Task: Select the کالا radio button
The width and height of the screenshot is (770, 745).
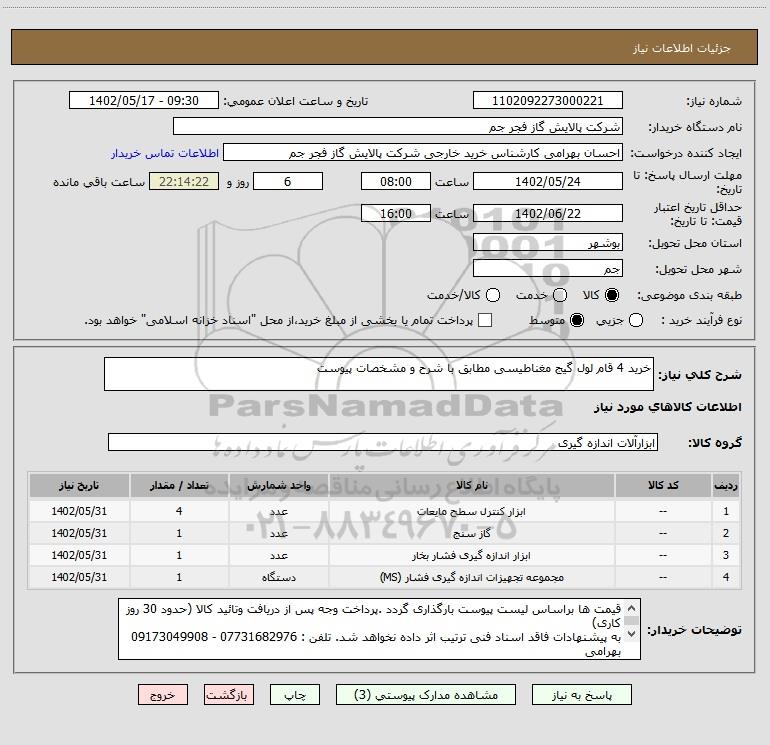Action: [x=612, y=295]
